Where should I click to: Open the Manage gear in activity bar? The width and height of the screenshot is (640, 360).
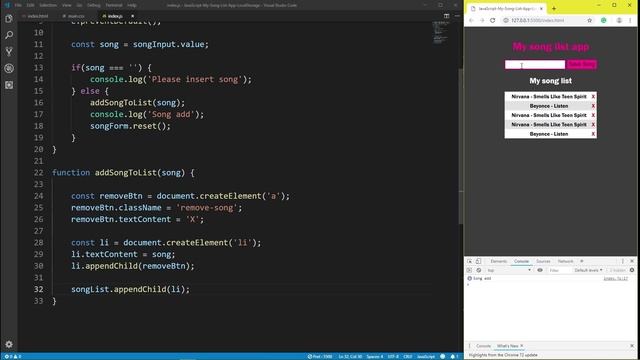coord(9,344)
